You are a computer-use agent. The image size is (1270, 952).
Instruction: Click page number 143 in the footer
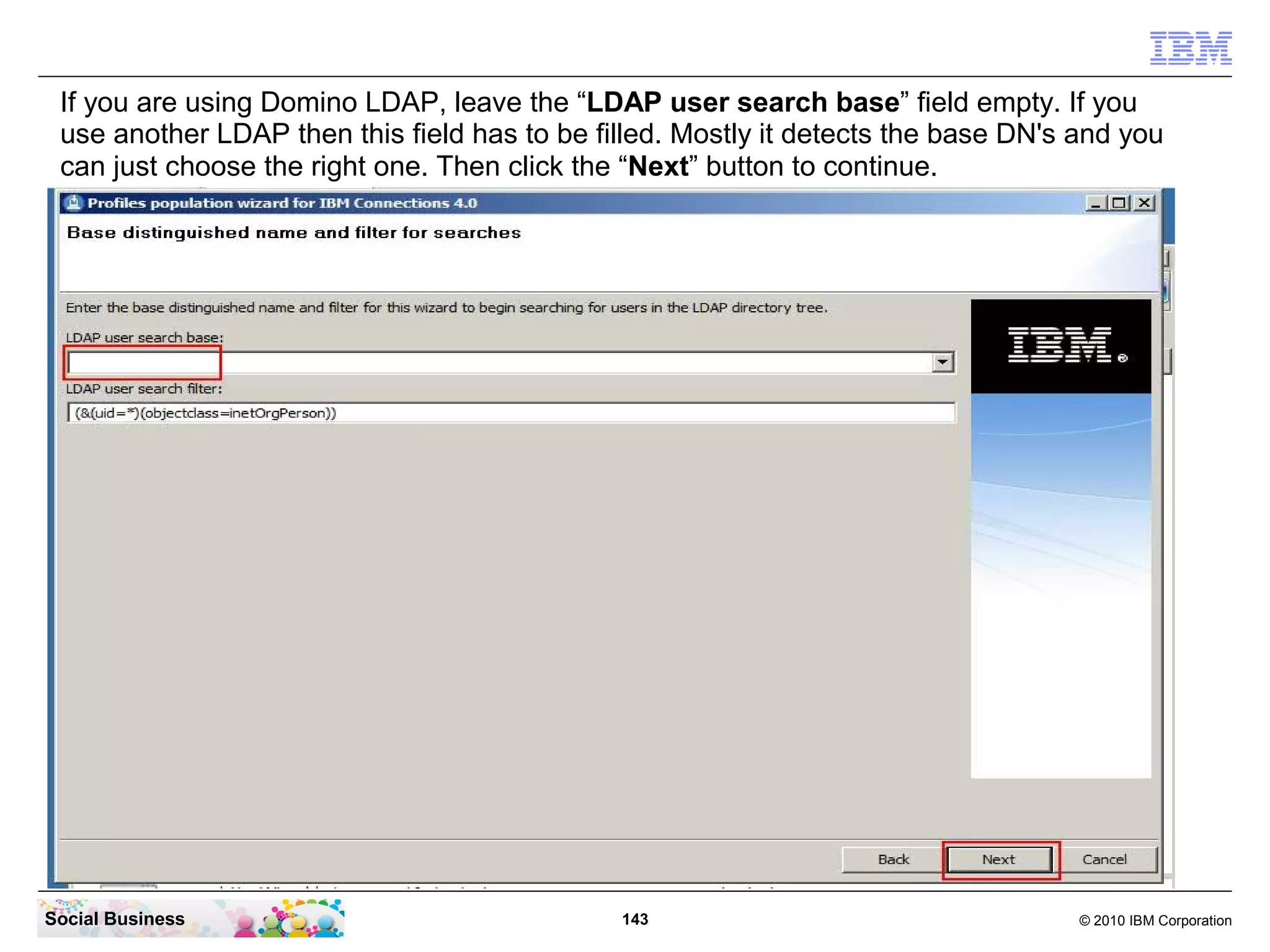tap(635, 919)
